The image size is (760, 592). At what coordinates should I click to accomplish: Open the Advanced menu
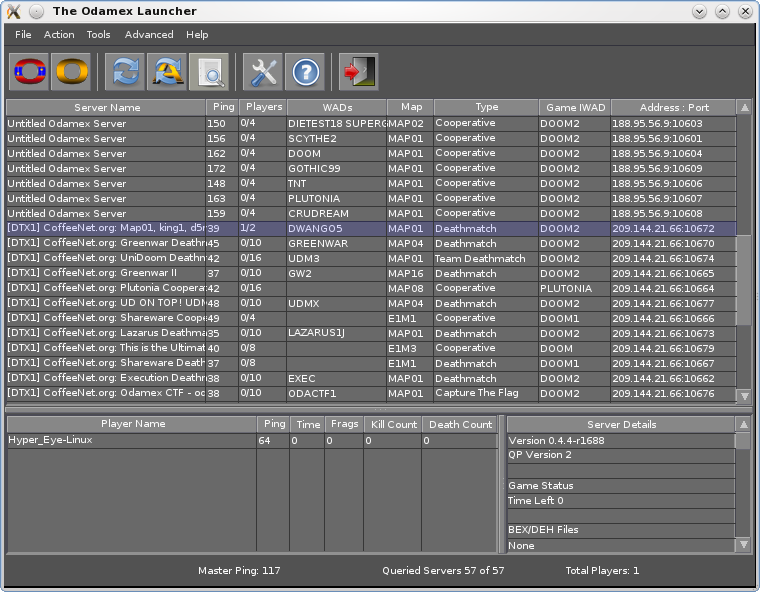(149, 34)
